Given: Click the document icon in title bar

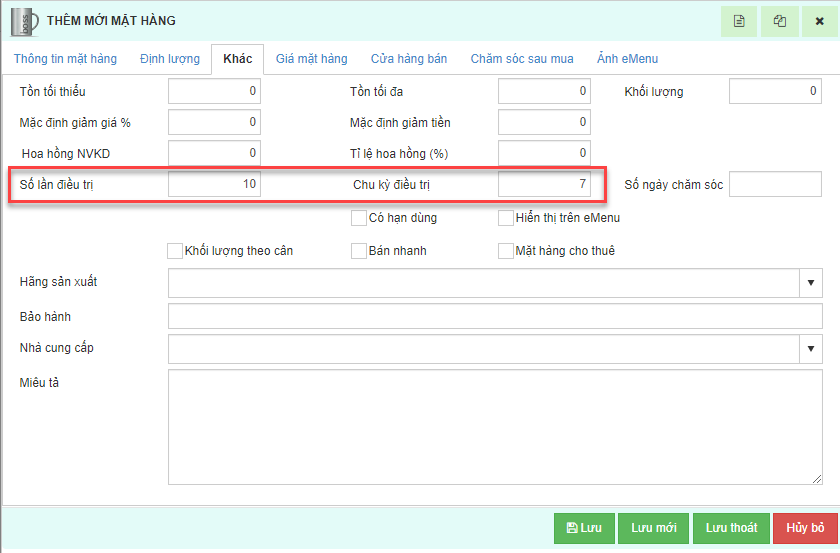Looking at the screenshot, I should click(x=739, y=21).
